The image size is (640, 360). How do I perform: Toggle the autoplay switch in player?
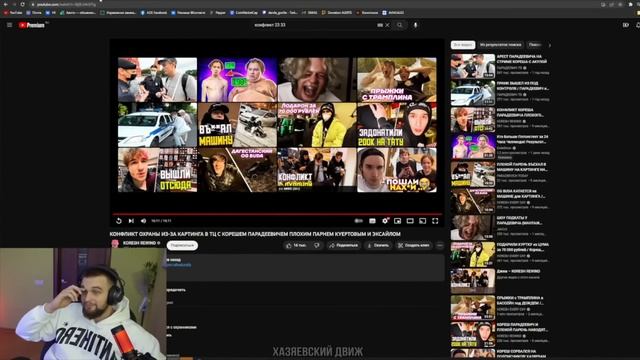coord(358,221)
